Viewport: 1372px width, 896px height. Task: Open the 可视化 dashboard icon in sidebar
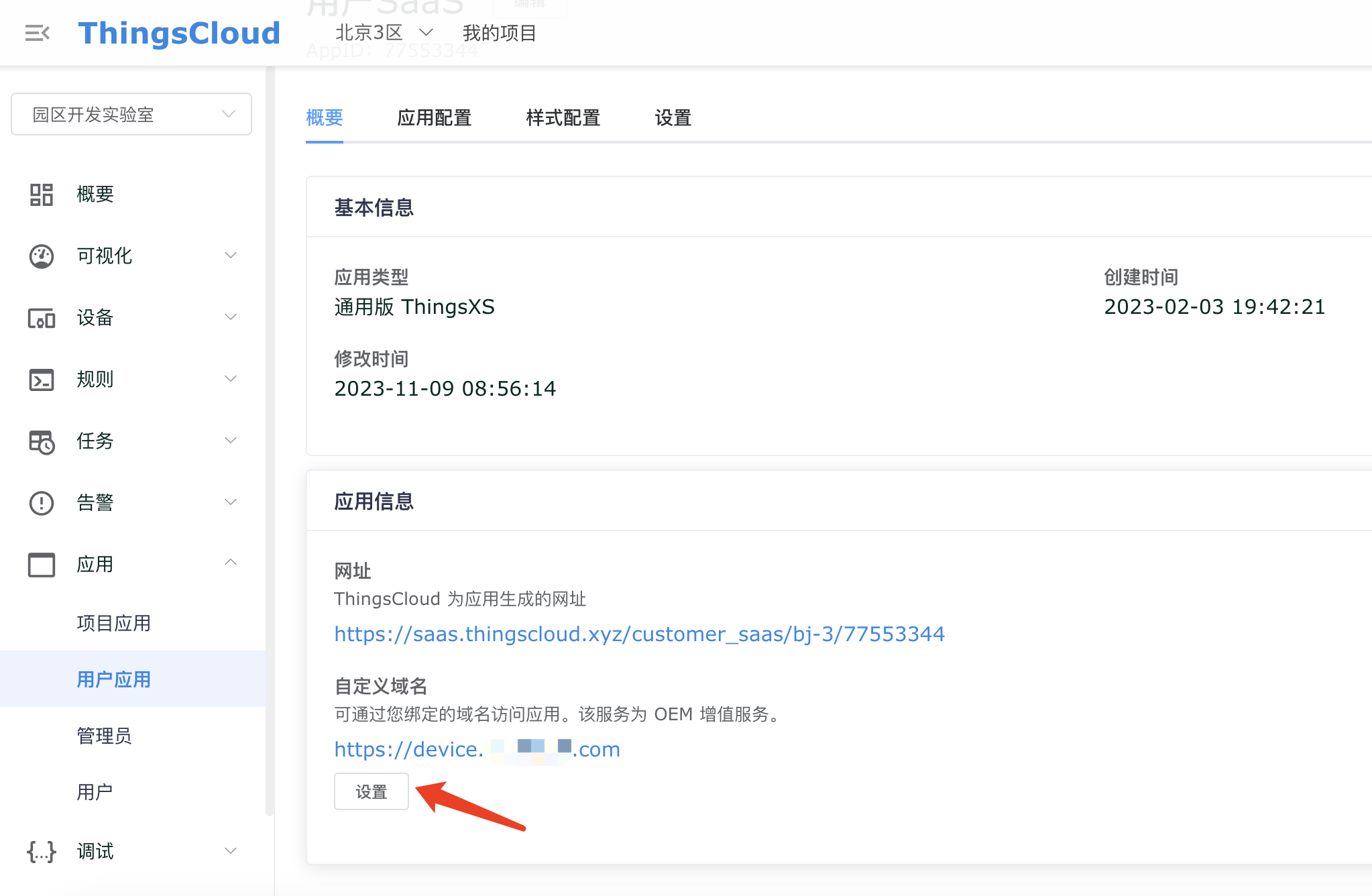tap(41, 256)
